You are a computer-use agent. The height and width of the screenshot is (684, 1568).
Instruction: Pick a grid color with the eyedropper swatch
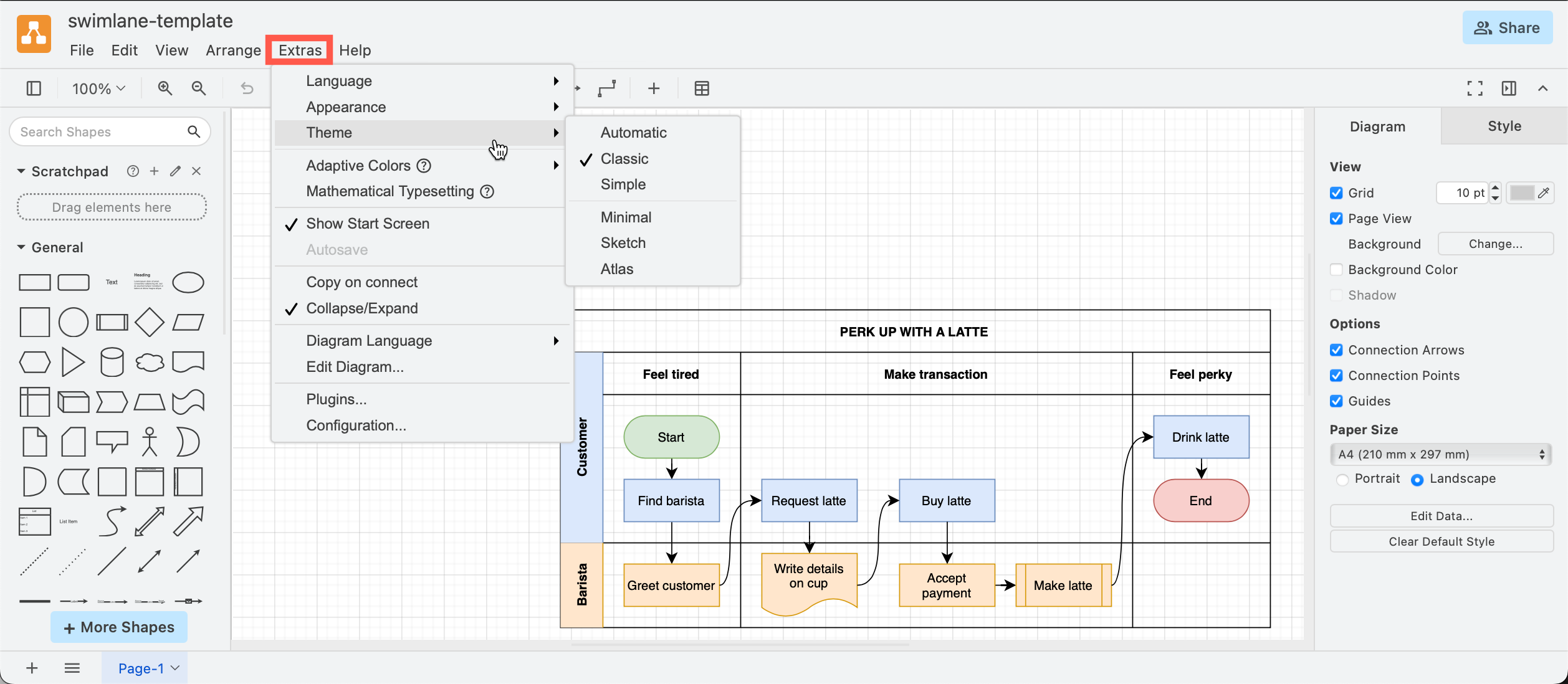coord(1531,192)
